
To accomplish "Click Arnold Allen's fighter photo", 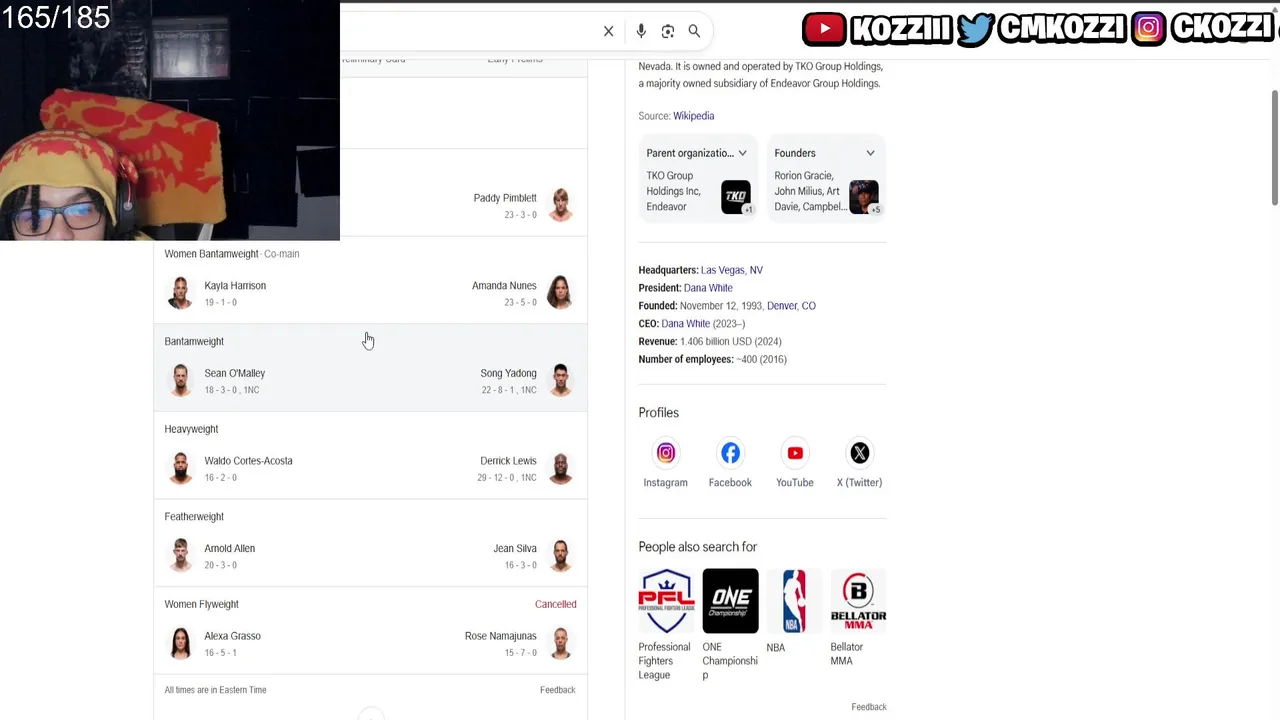I will 180,556.
